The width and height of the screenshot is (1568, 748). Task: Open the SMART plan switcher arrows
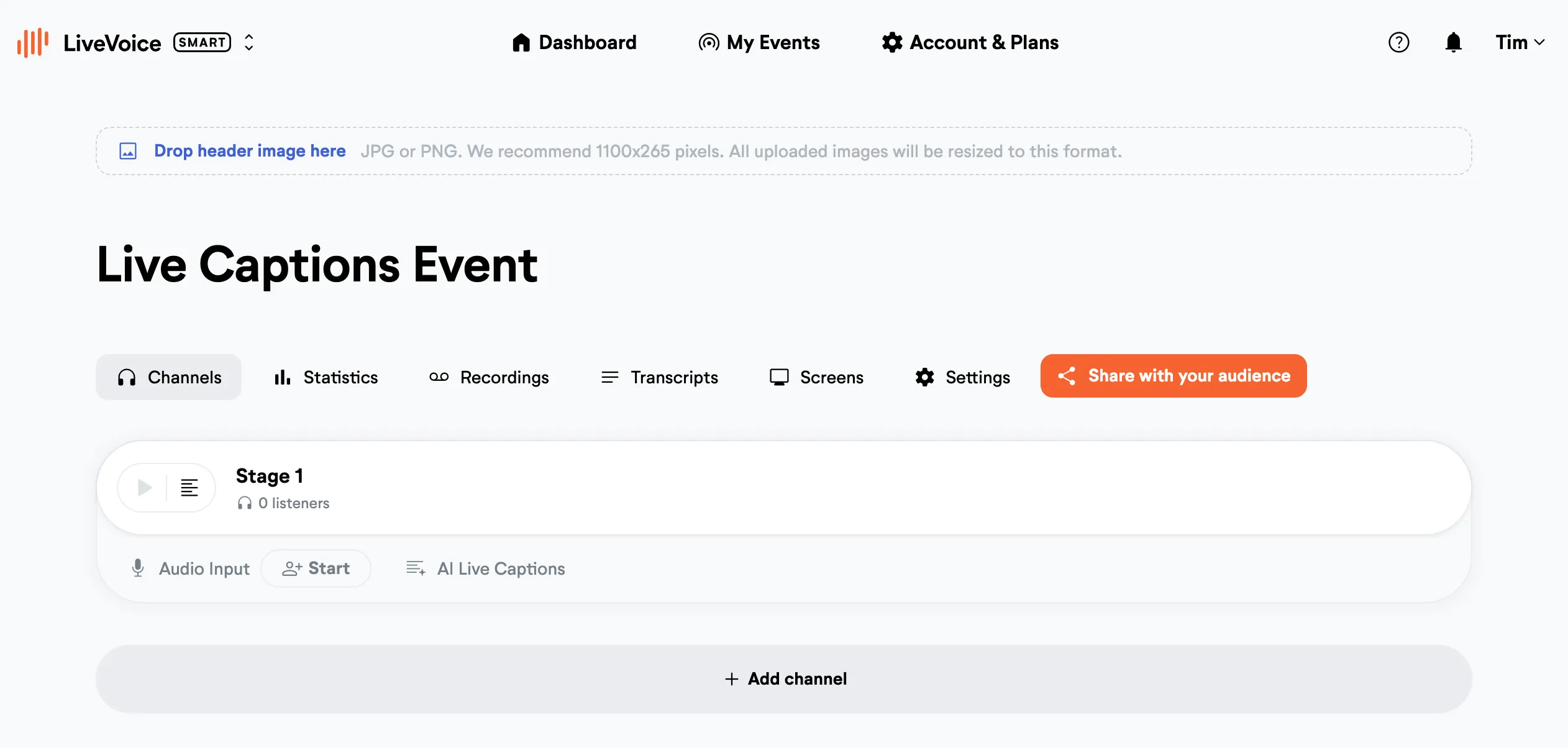click(x=249, y=42)
